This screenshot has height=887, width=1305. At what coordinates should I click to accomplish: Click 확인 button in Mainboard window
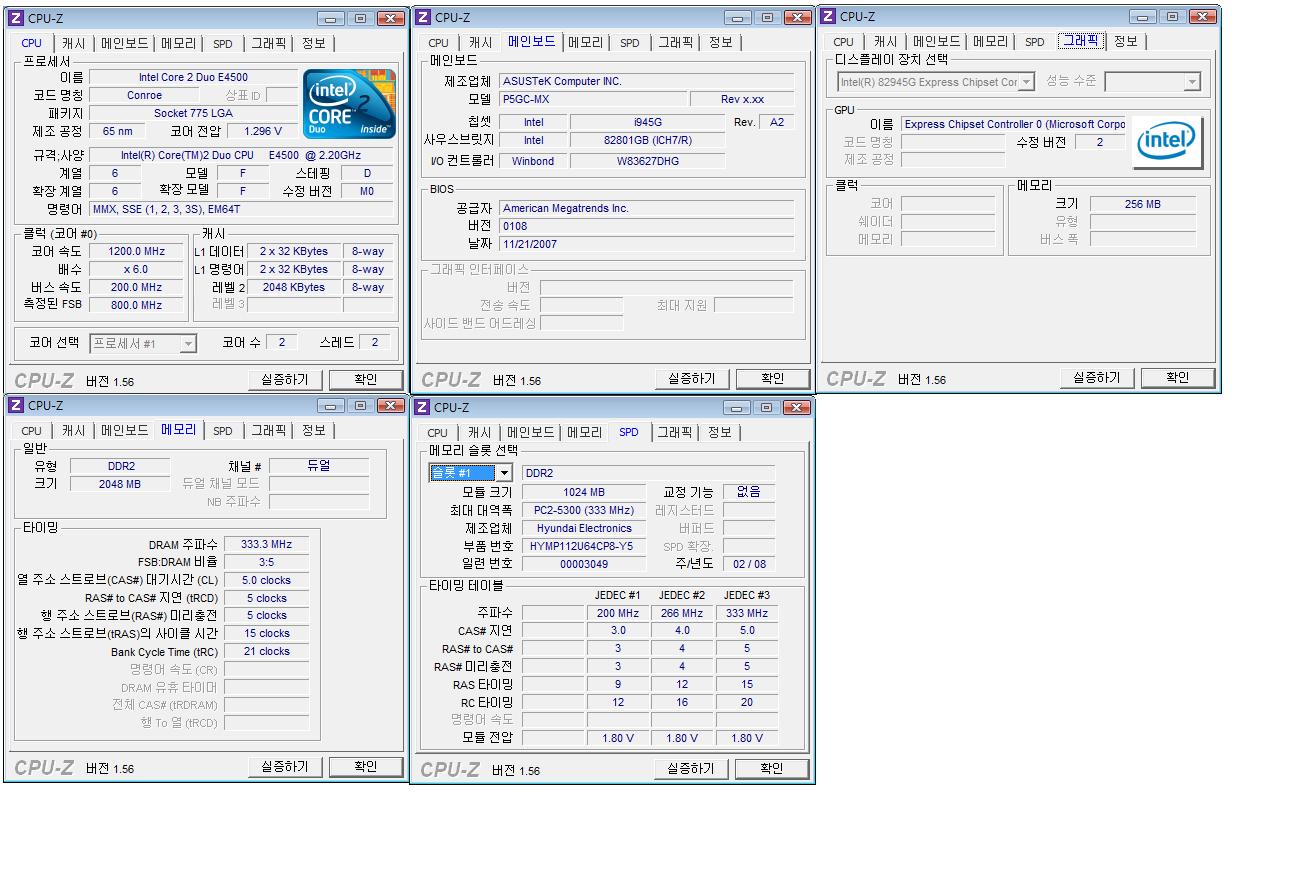(x=773, y=379)
